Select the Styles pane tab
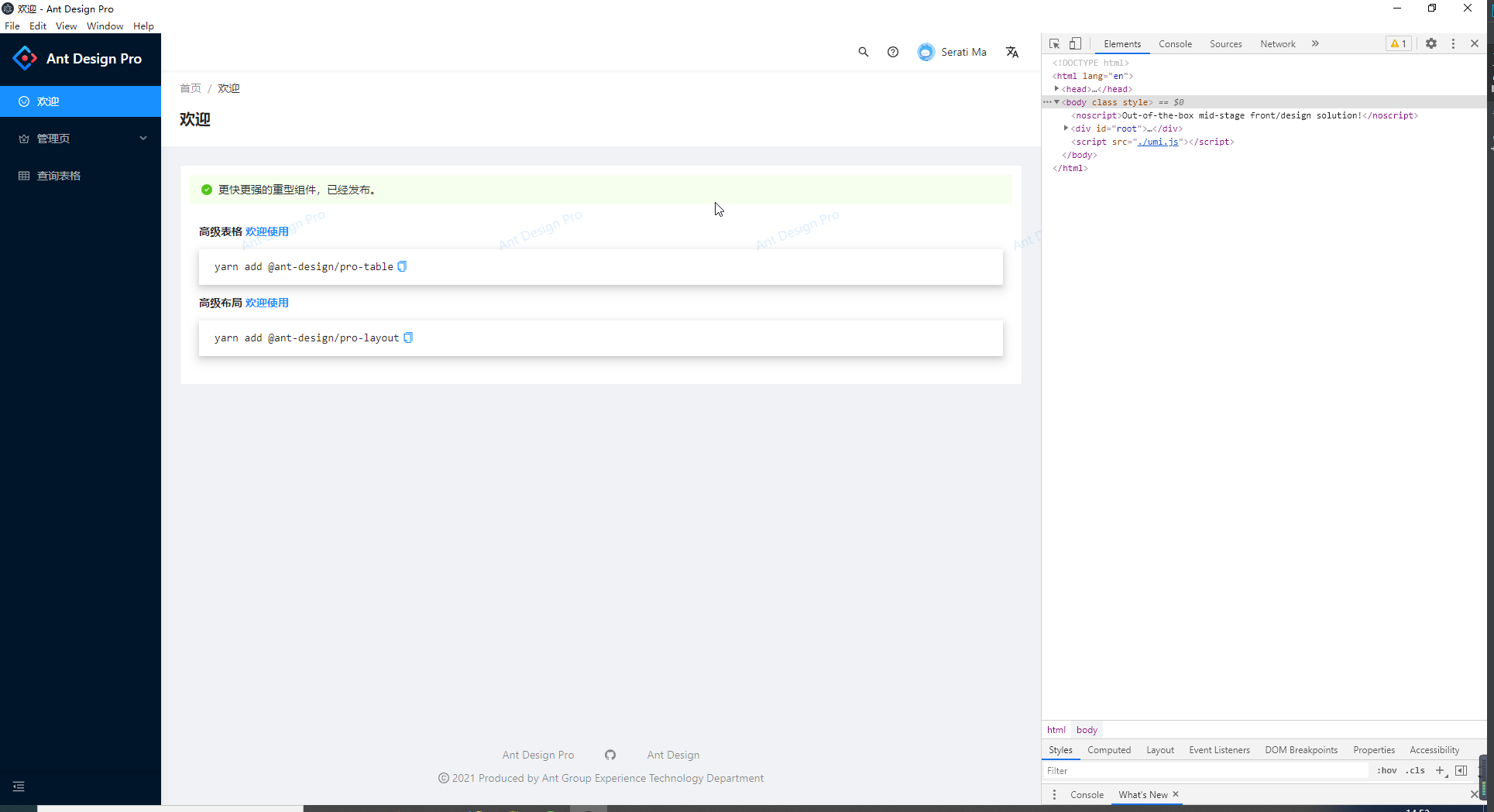 point(1060,750)
